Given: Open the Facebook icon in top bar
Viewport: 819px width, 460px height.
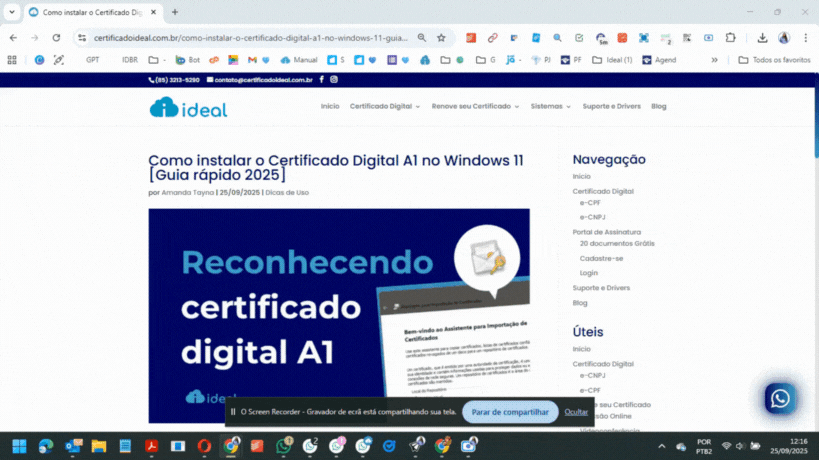Looking at the screenshot, I should click(323, 79).
